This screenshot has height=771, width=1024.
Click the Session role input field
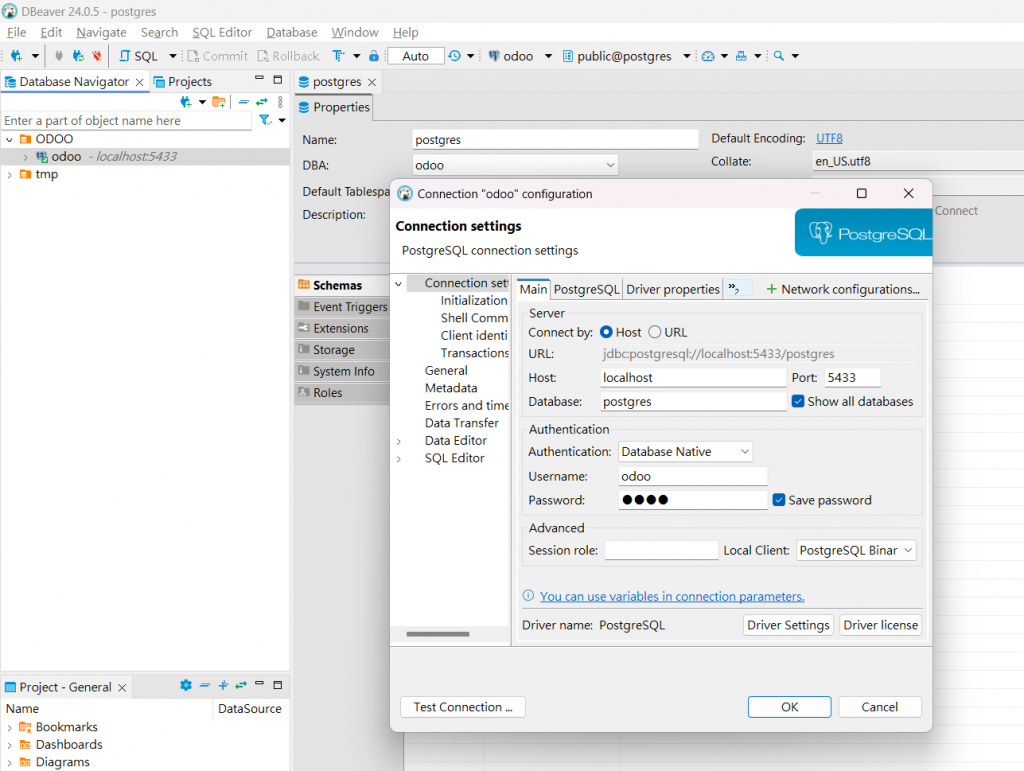point(661,550)
